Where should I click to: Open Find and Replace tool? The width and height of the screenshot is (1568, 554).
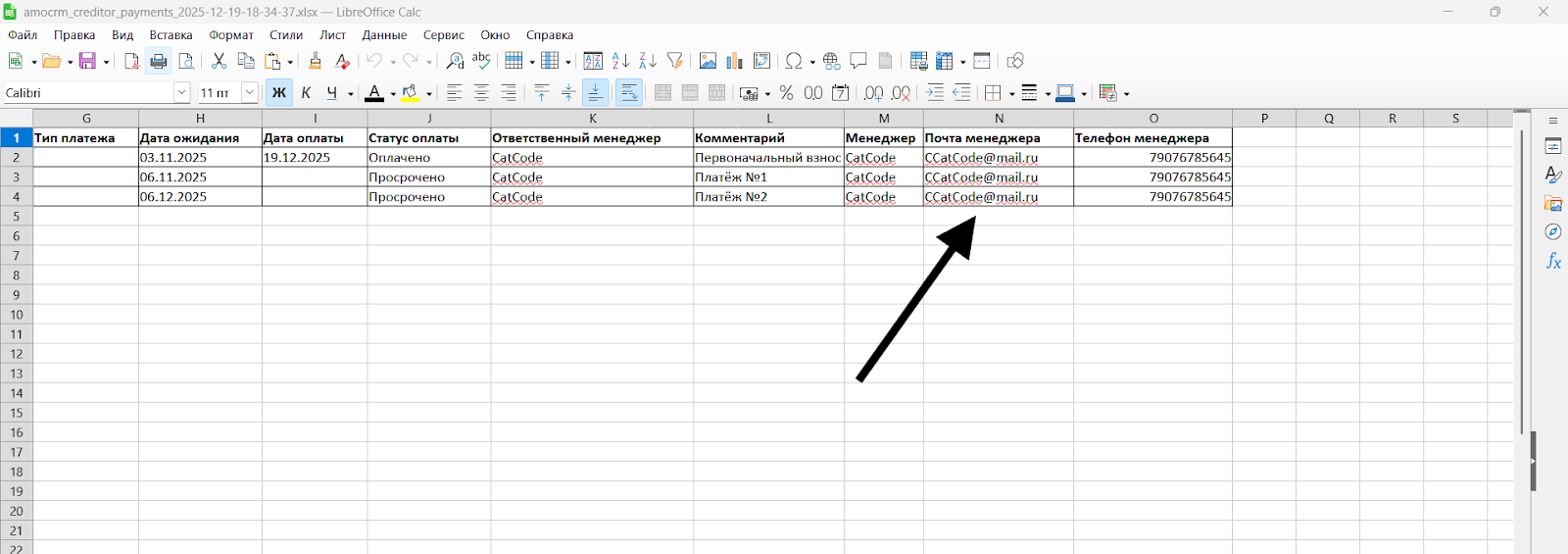point(455,61)
